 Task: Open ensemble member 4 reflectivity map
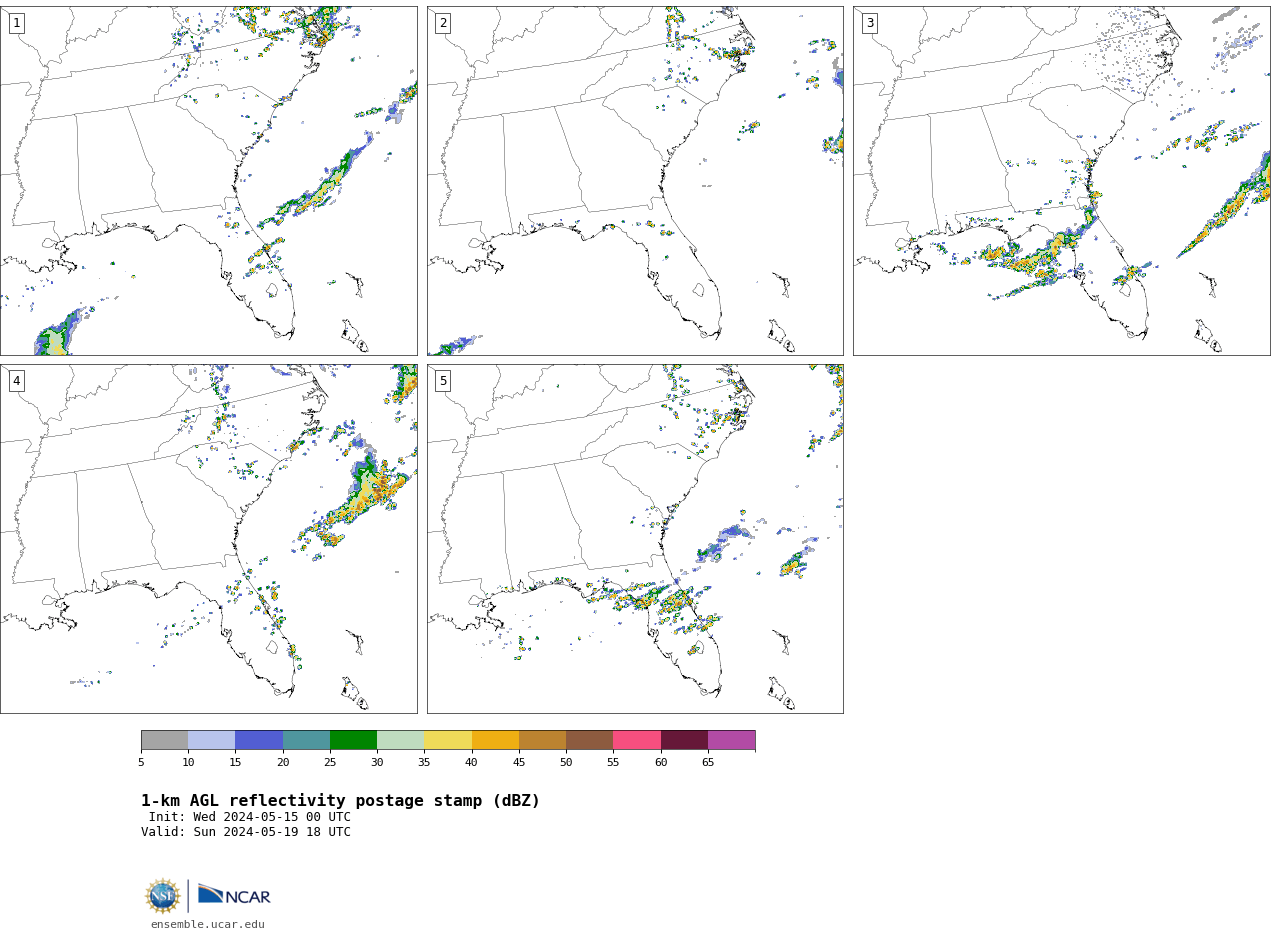tap(209, 539)
